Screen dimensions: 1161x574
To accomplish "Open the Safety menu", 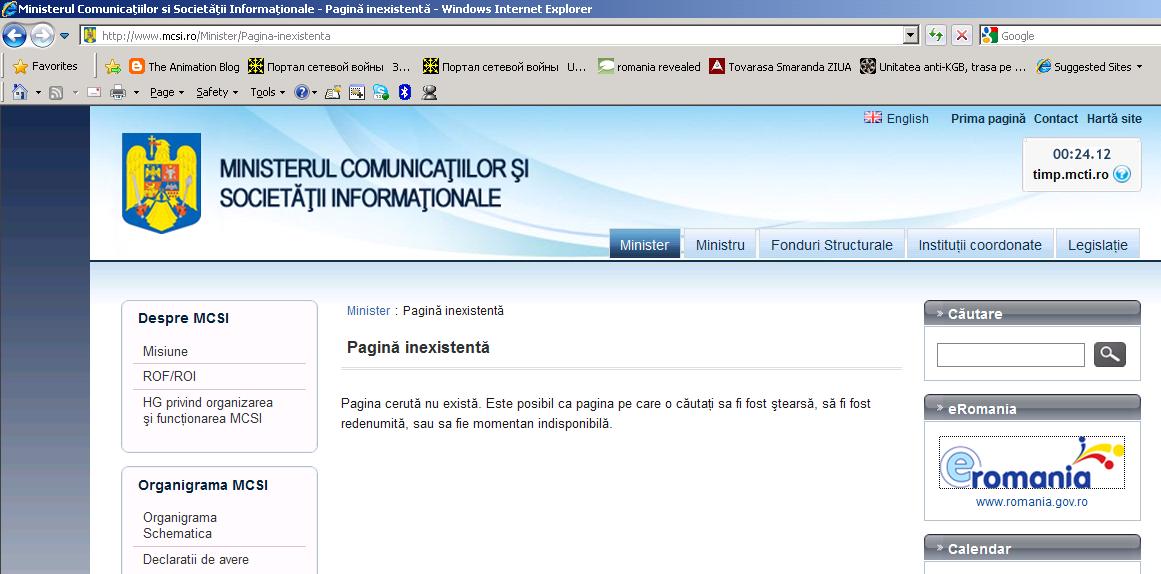I will 217,93.
